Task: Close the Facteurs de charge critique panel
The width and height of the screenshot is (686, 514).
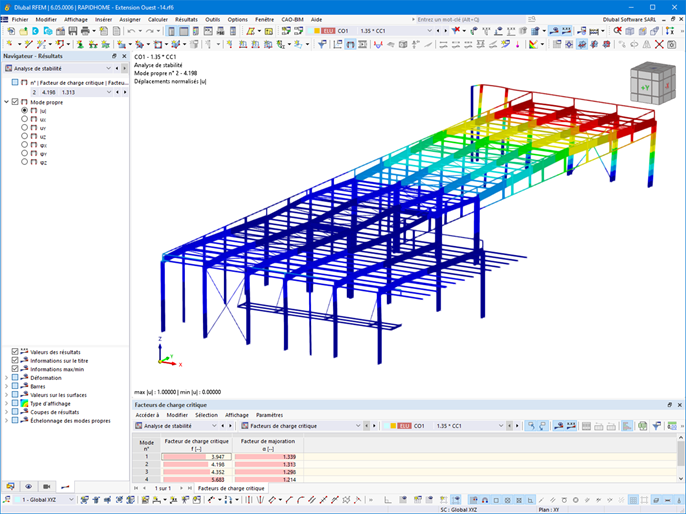Action: 679,405
